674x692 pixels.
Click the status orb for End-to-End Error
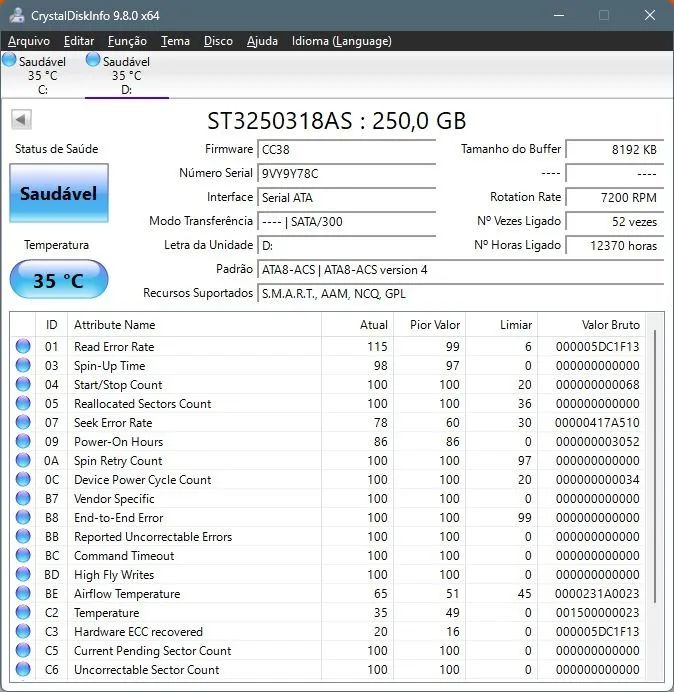coord(23,517)
